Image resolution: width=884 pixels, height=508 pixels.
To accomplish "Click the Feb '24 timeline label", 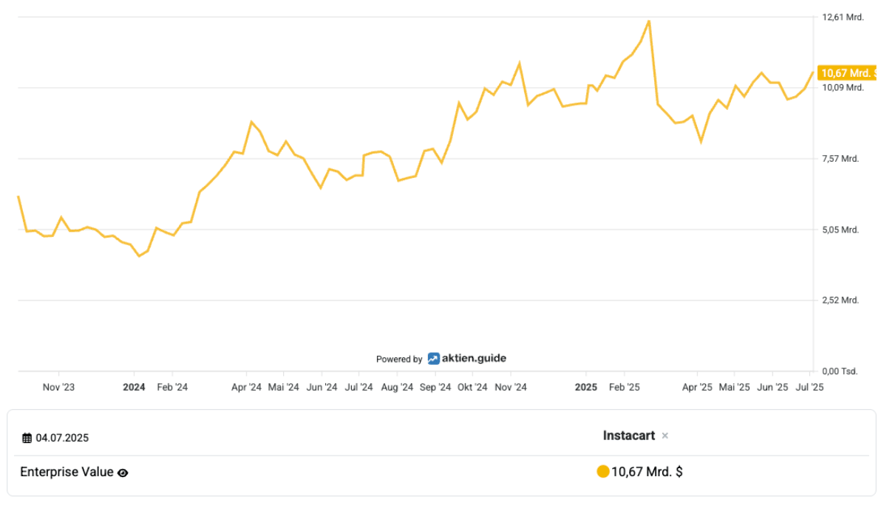I will point(173,387).
